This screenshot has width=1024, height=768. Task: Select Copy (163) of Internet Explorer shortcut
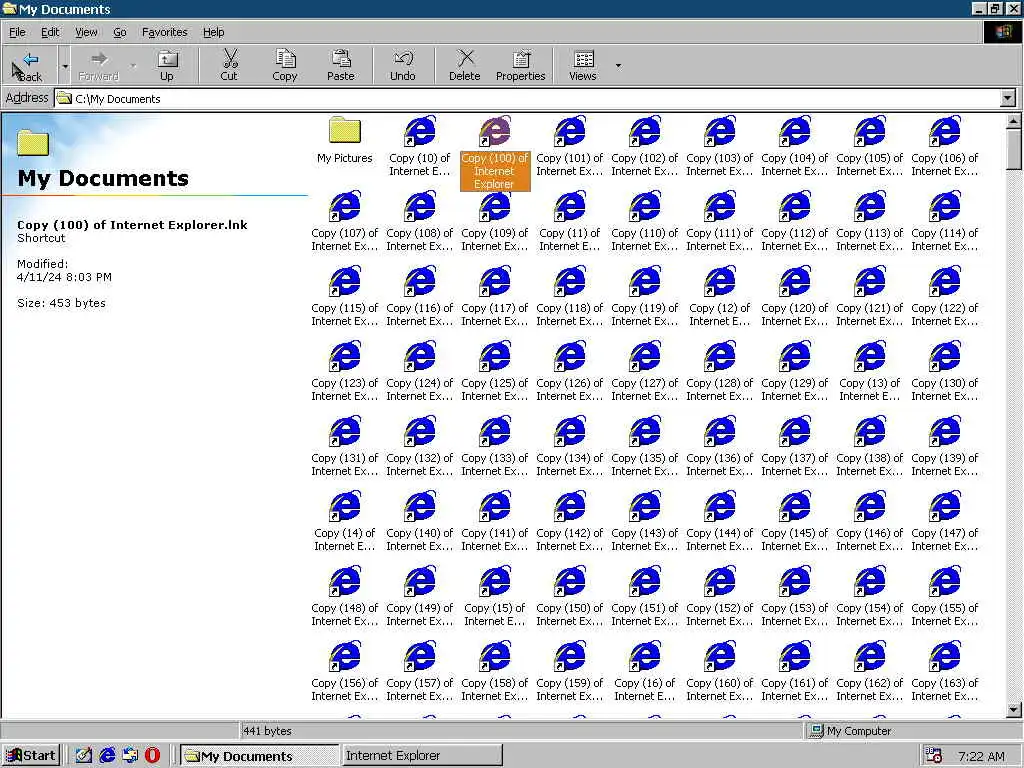pos(945,672)
